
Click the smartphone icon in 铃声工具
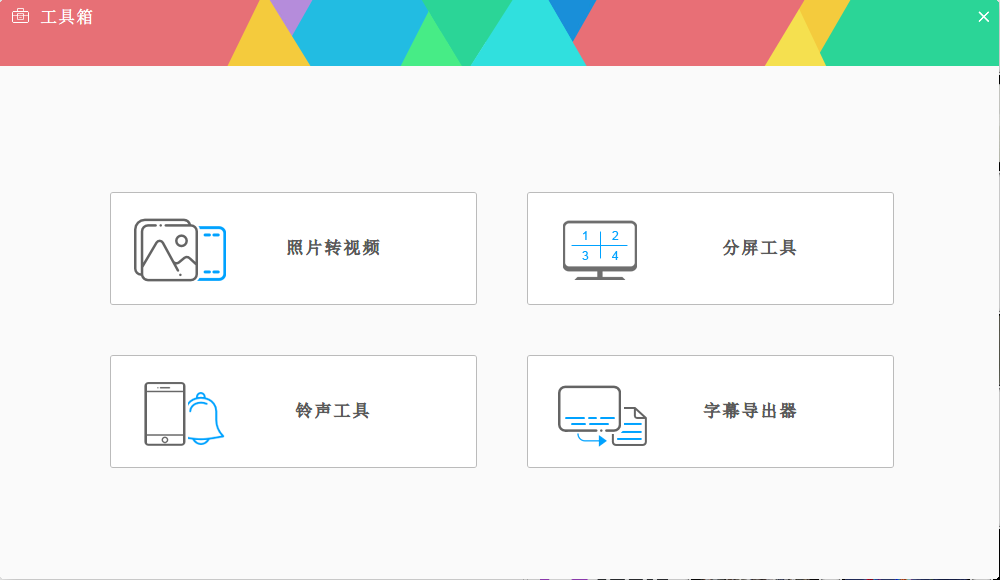click(x=165, y=413)
